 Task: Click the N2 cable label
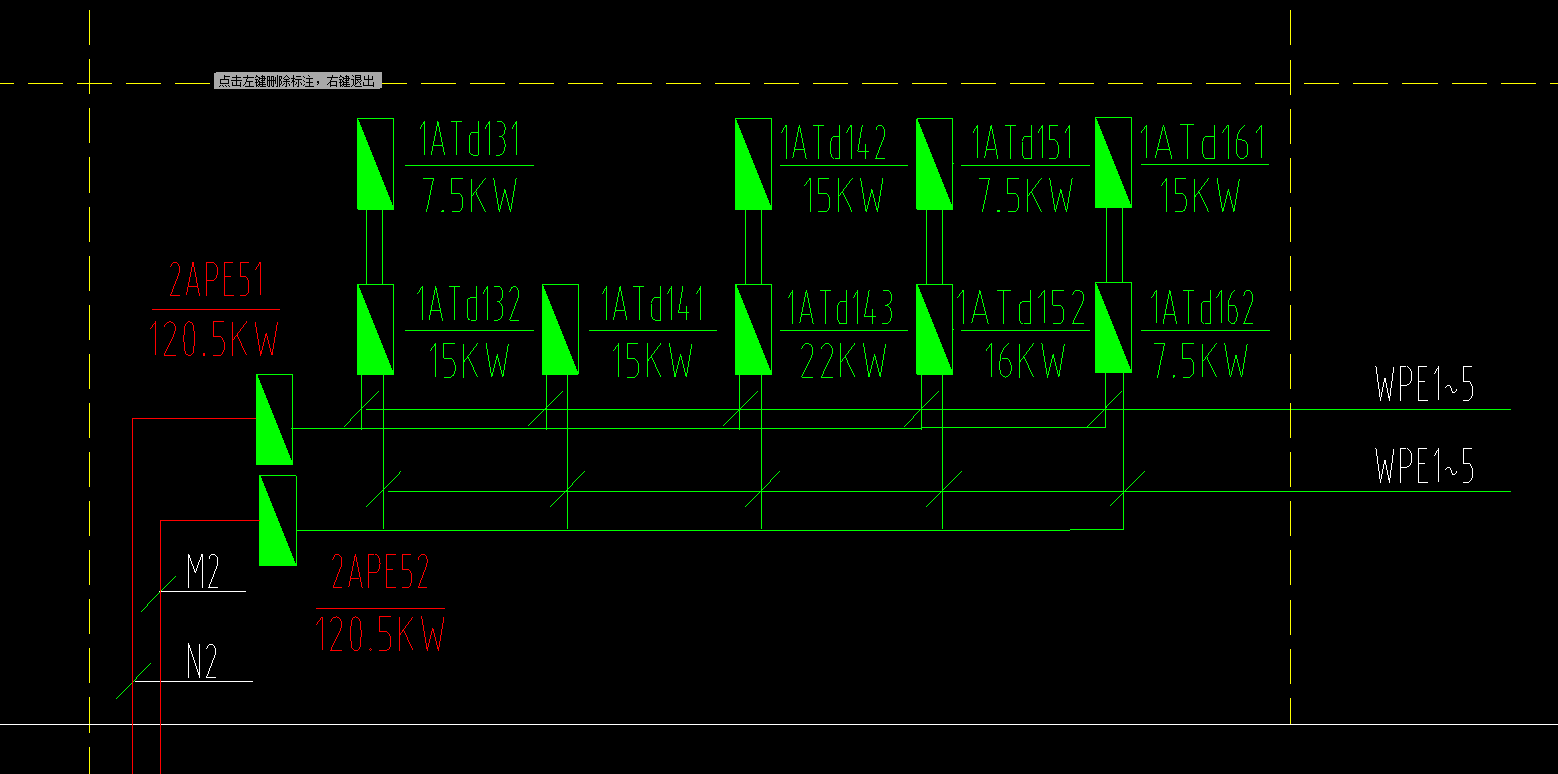(x=202, y=661)
